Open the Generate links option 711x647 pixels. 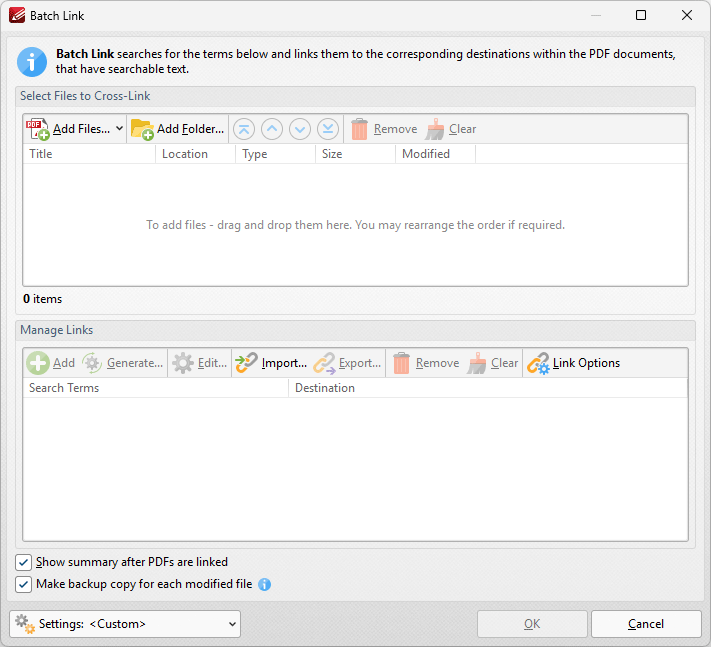(122, 363)
